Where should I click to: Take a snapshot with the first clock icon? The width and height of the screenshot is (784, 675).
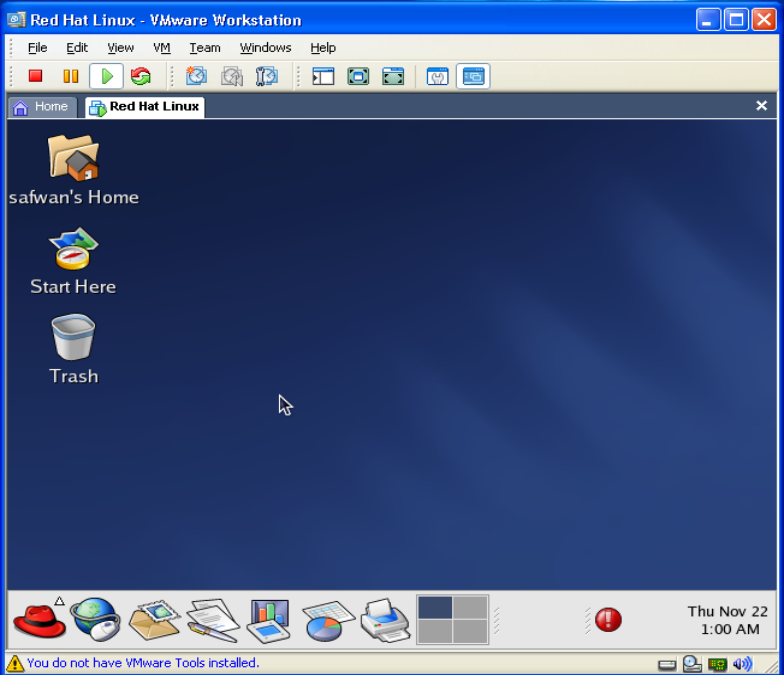[x=196, y=76]
